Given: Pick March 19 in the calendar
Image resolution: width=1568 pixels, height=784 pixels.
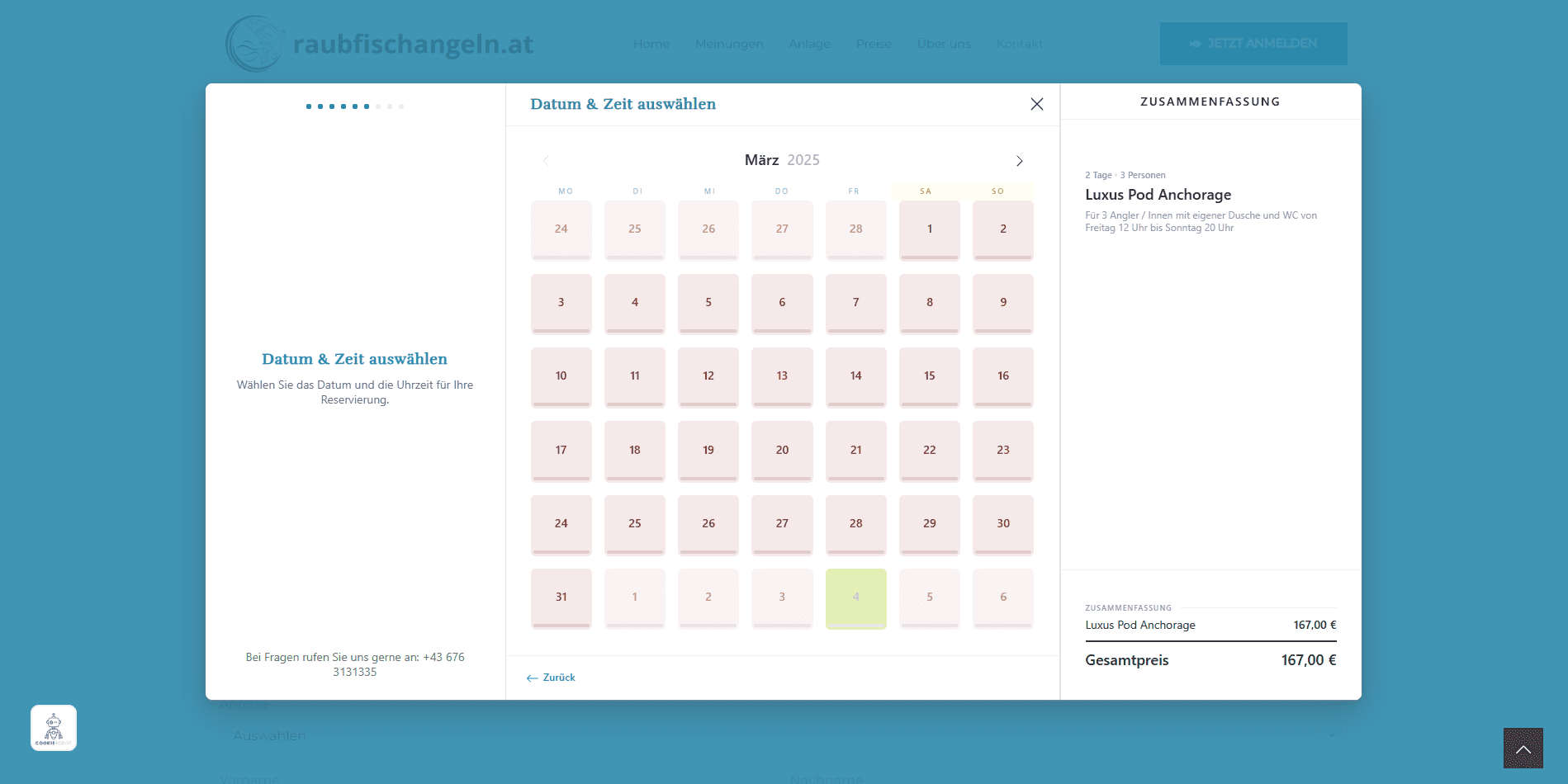Looking at the screenshot, I should [x=708, y=451].
